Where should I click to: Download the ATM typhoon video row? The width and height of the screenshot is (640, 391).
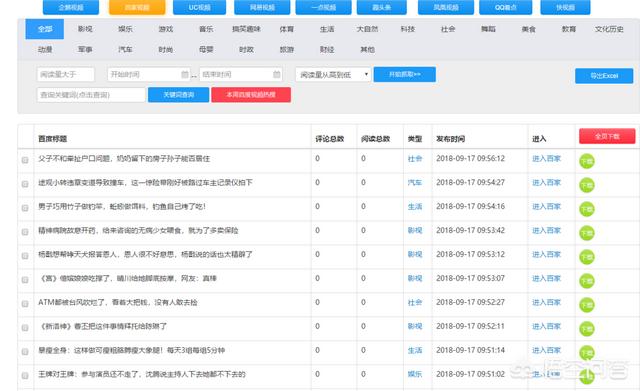(587, 305)
